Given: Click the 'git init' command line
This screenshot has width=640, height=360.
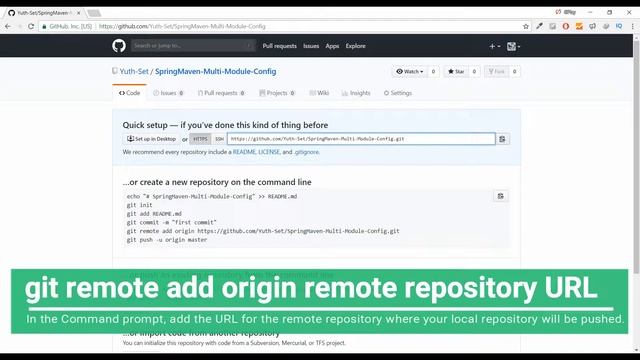Looking at the screenshot, I should [140, 205].
